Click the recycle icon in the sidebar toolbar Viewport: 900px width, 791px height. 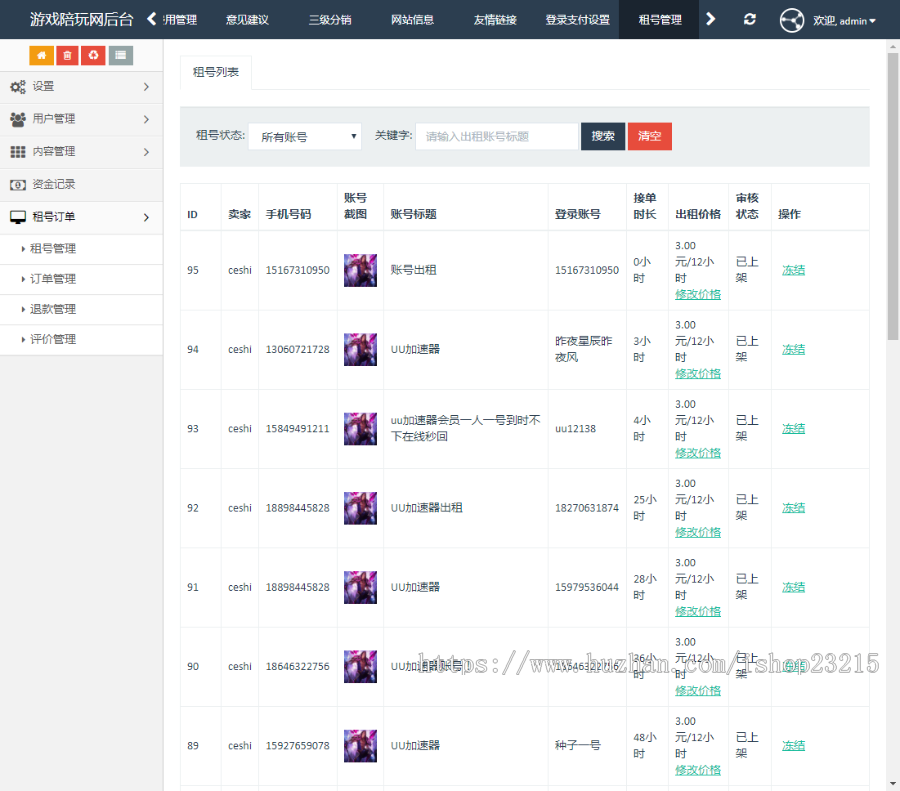94,55
